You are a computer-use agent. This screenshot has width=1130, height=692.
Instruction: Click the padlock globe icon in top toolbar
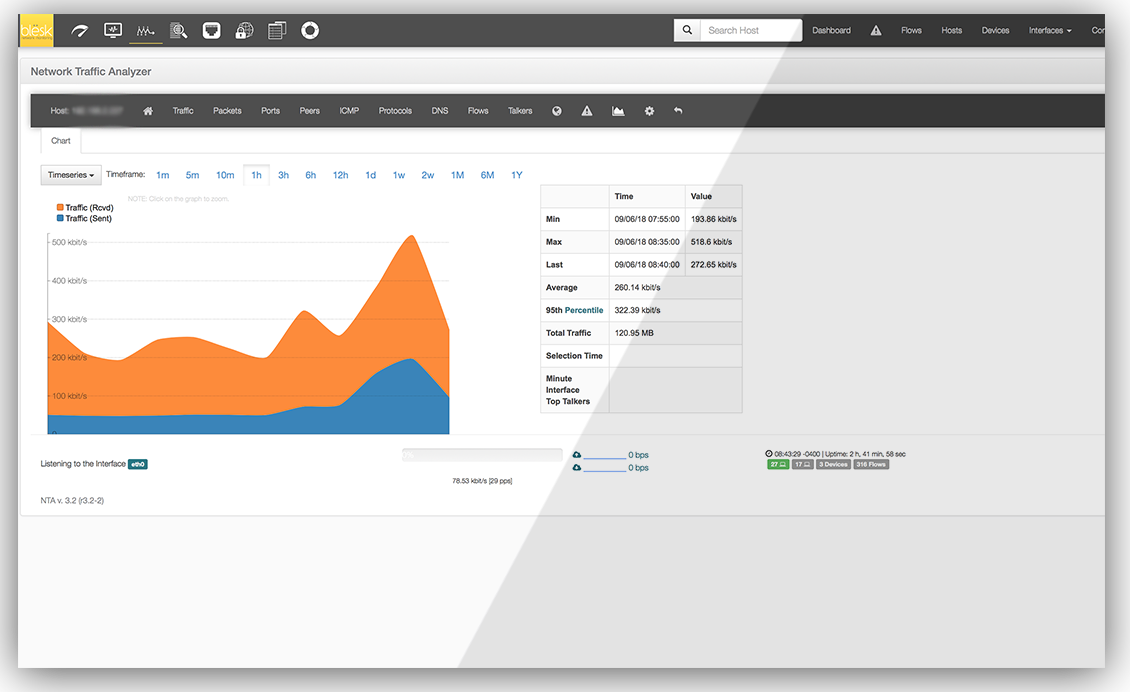[244, 31]
